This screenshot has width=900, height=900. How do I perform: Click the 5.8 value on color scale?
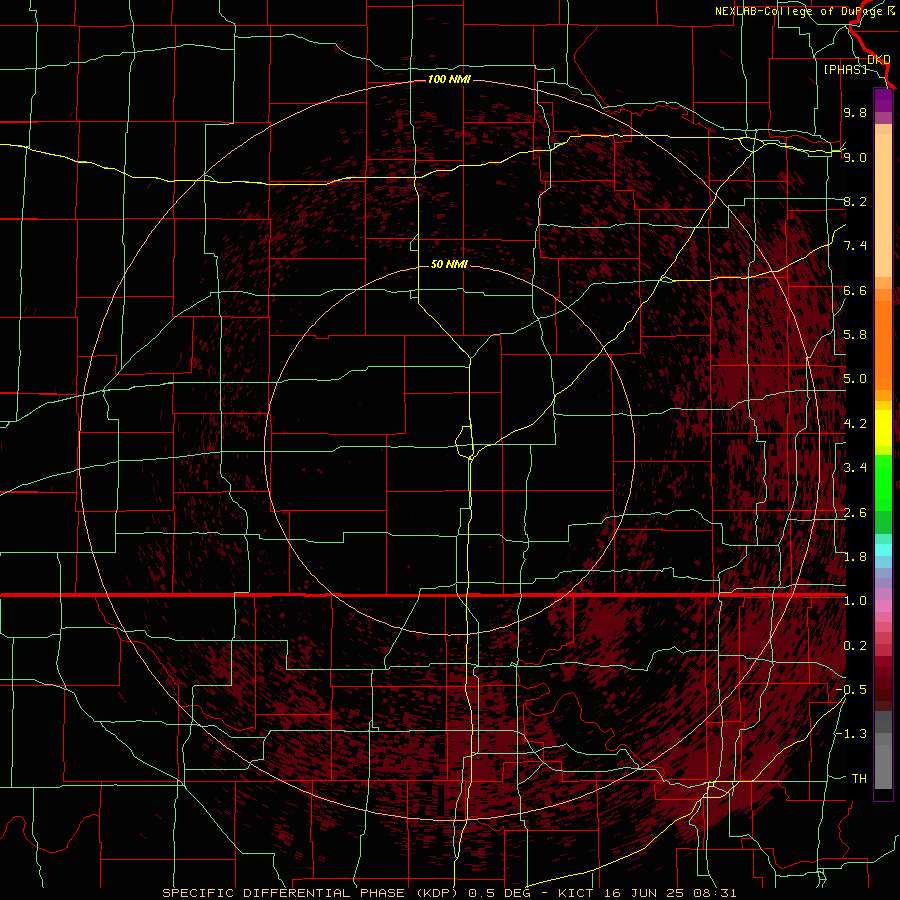[x=855, y=335]
